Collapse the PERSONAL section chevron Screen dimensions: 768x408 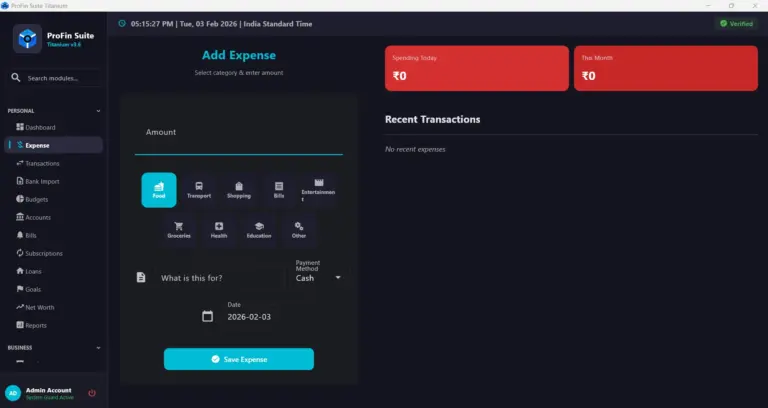coord(98,111)
